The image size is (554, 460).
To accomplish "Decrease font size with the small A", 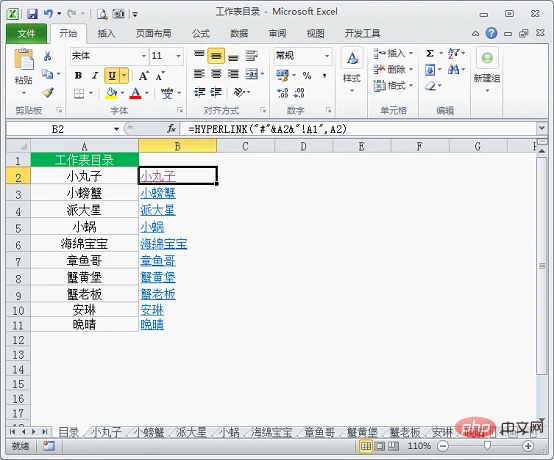I will click(160, 76).
